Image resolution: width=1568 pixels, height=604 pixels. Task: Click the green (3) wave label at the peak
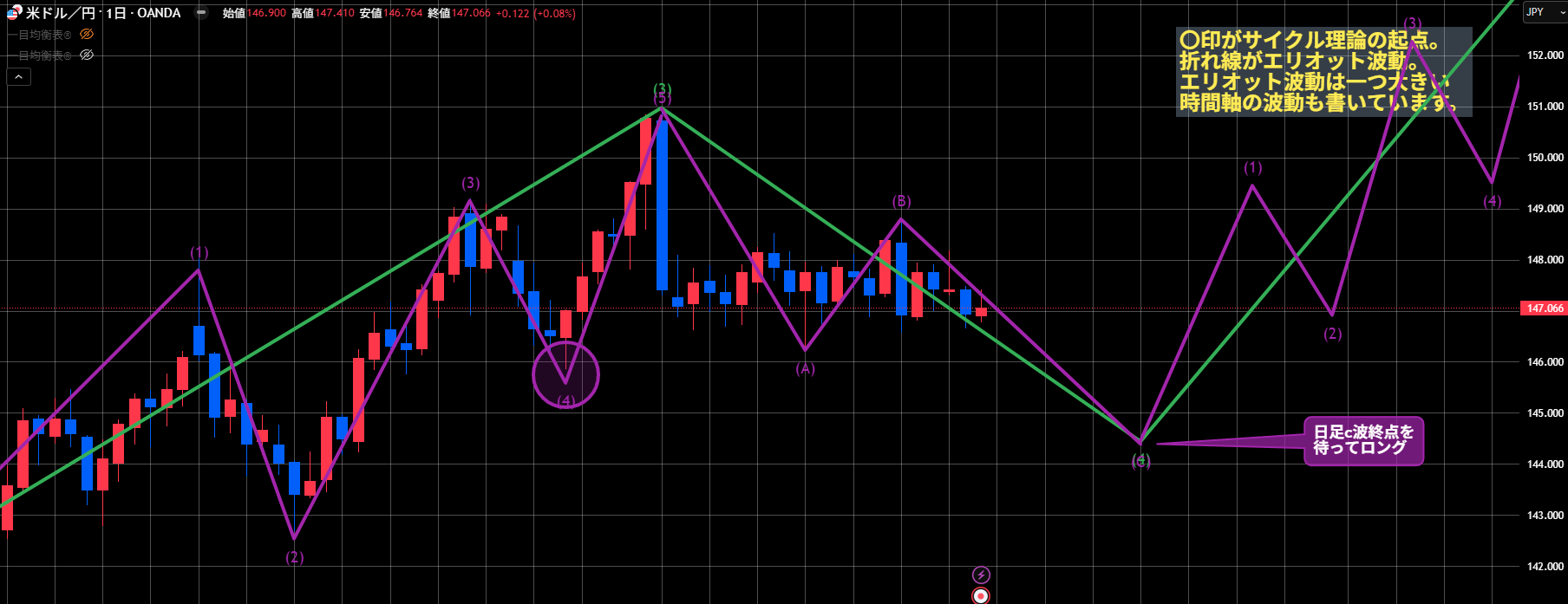click(662, 88)
